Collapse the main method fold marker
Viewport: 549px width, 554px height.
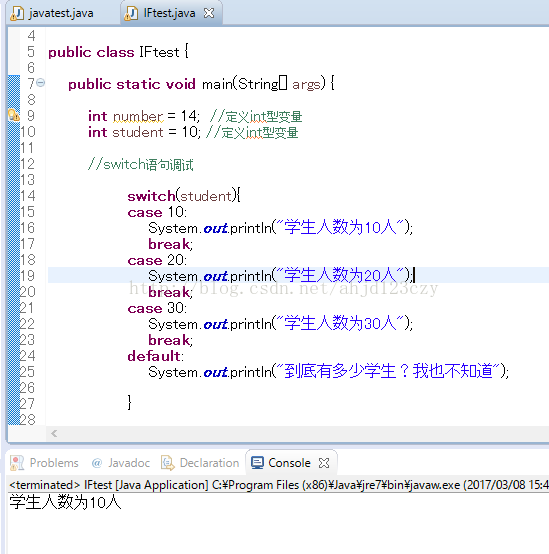[41, 83]
